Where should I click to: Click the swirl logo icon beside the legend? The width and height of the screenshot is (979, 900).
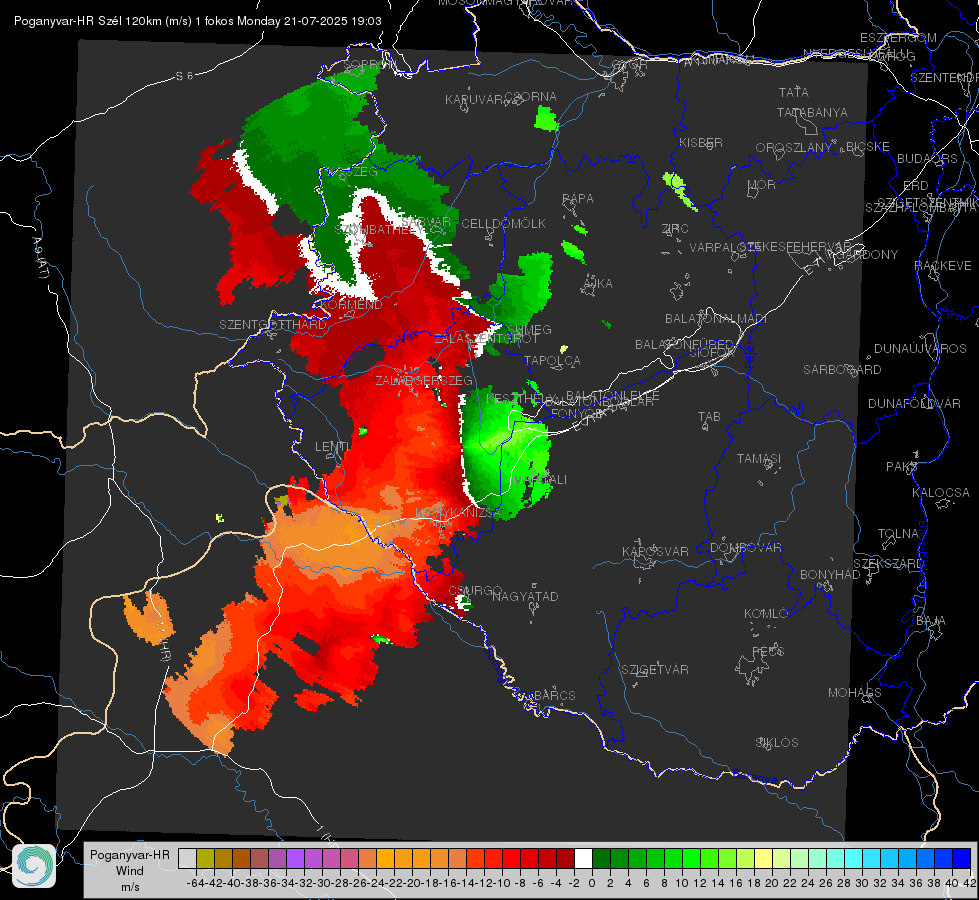(x=34, y=866)
